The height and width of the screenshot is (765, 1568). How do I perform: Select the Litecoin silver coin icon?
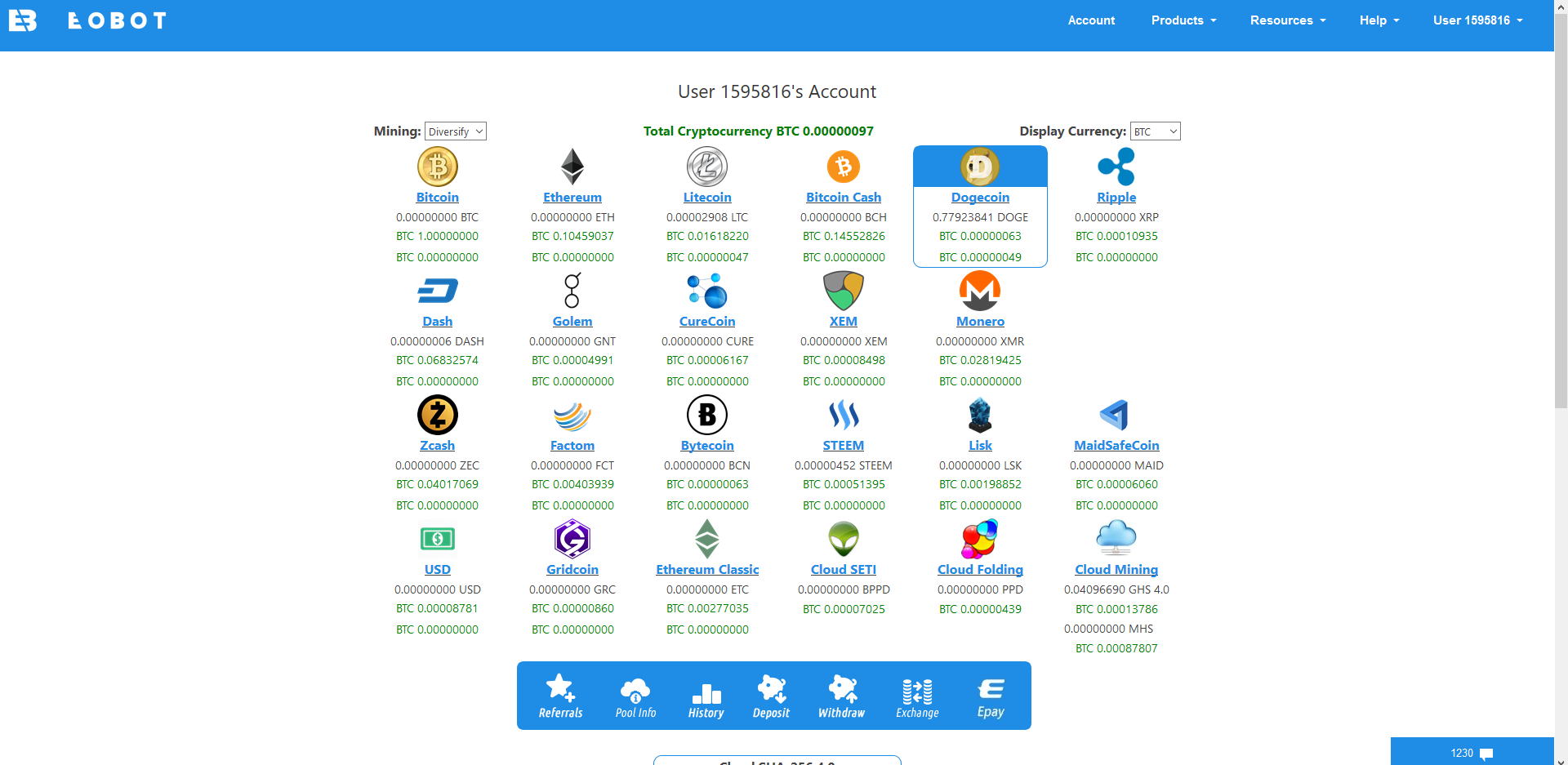click(707, 167)
